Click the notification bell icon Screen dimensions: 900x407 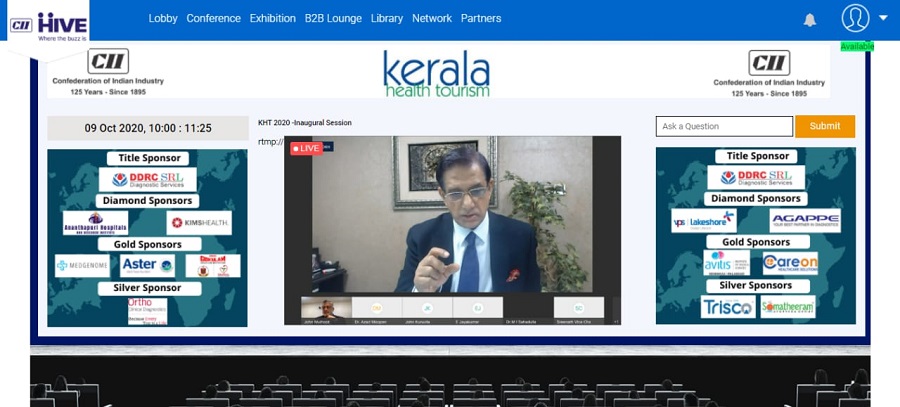click(810, 19)
